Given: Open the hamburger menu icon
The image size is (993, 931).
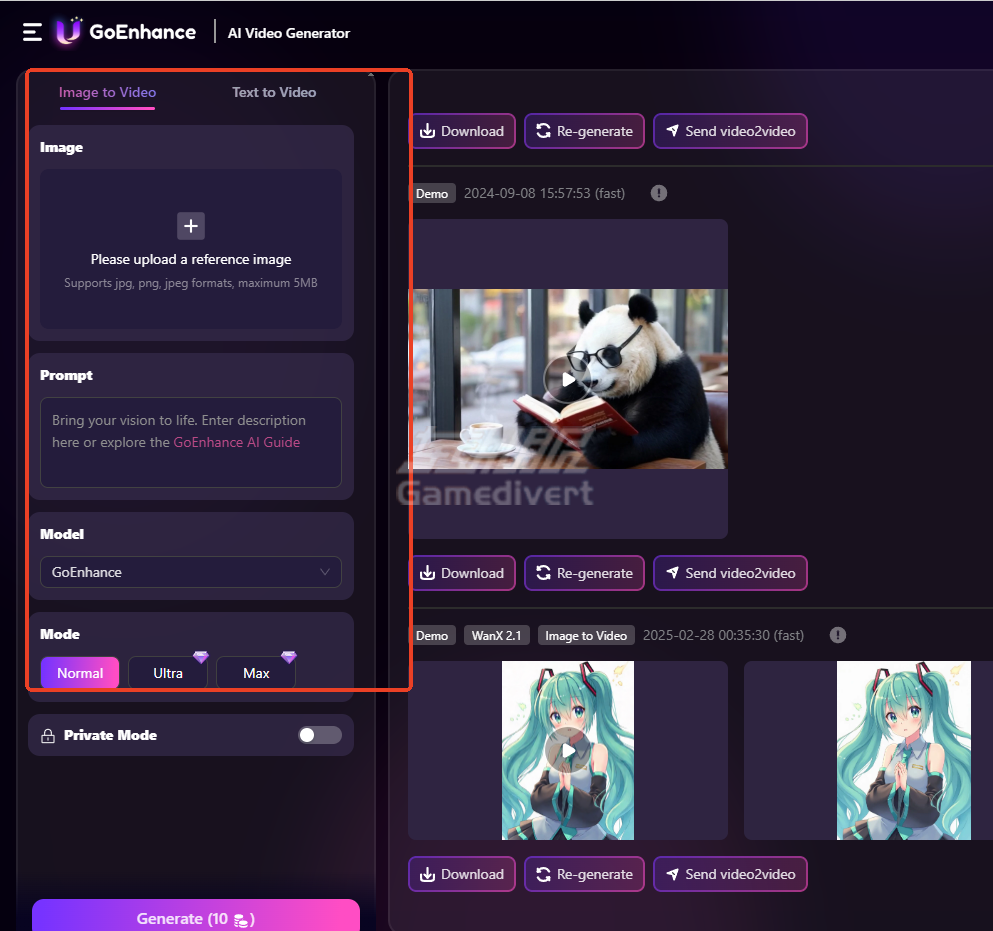Looking at the screenshot, I should tap(32, 32).
